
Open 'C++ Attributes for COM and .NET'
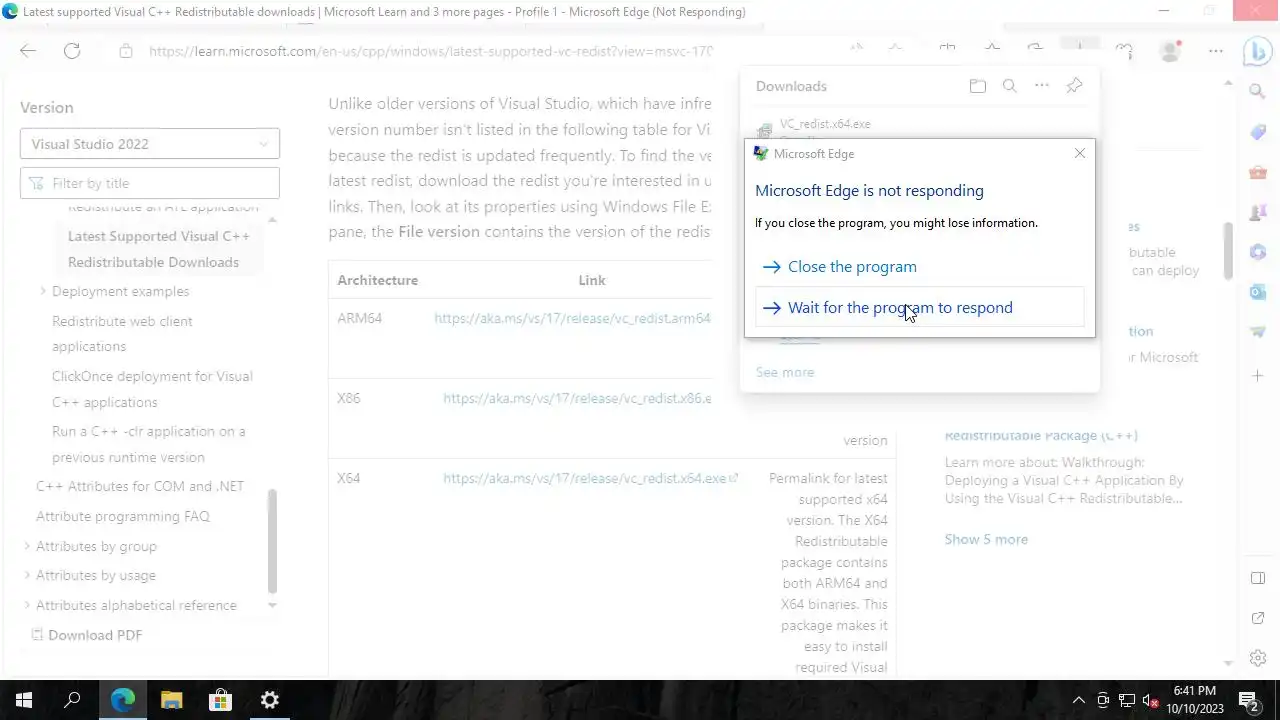coord(140,486)
